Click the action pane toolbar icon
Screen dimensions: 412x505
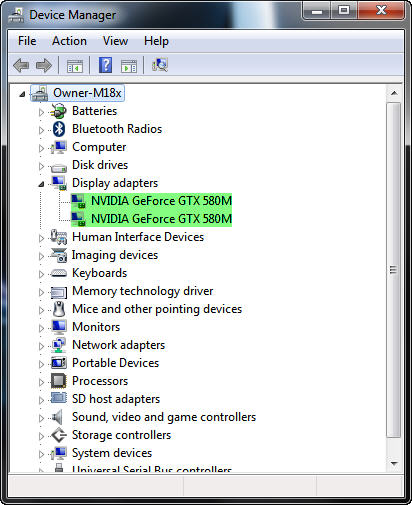(x=129, y=66)
